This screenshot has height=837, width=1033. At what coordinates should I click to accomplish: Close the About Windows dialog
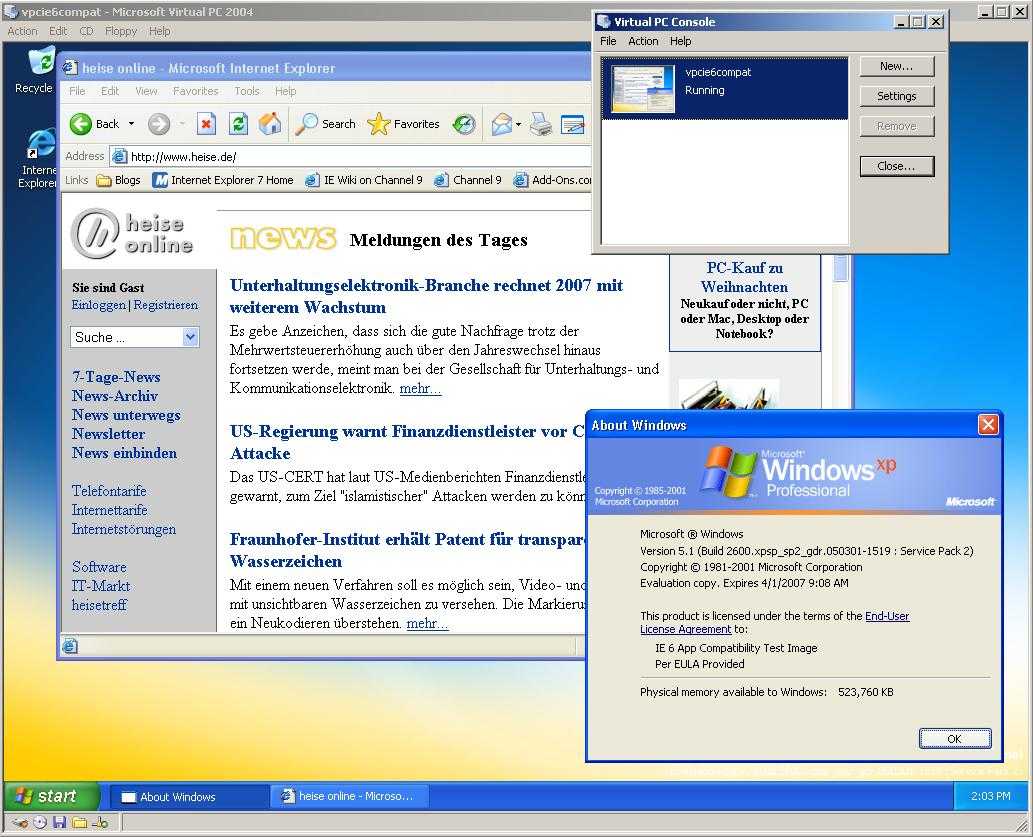988,425
